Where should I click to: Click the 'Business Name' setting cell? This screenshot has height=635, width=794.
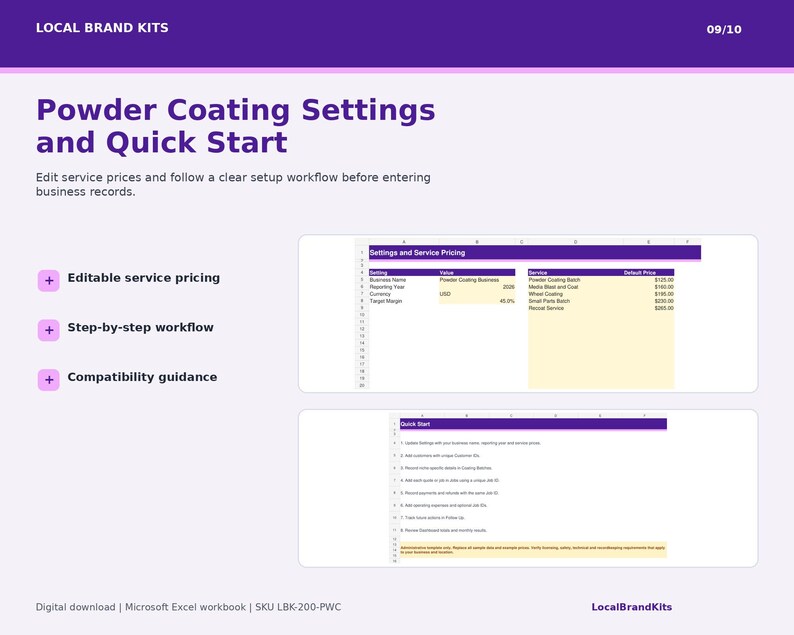[x=404, y=280]
